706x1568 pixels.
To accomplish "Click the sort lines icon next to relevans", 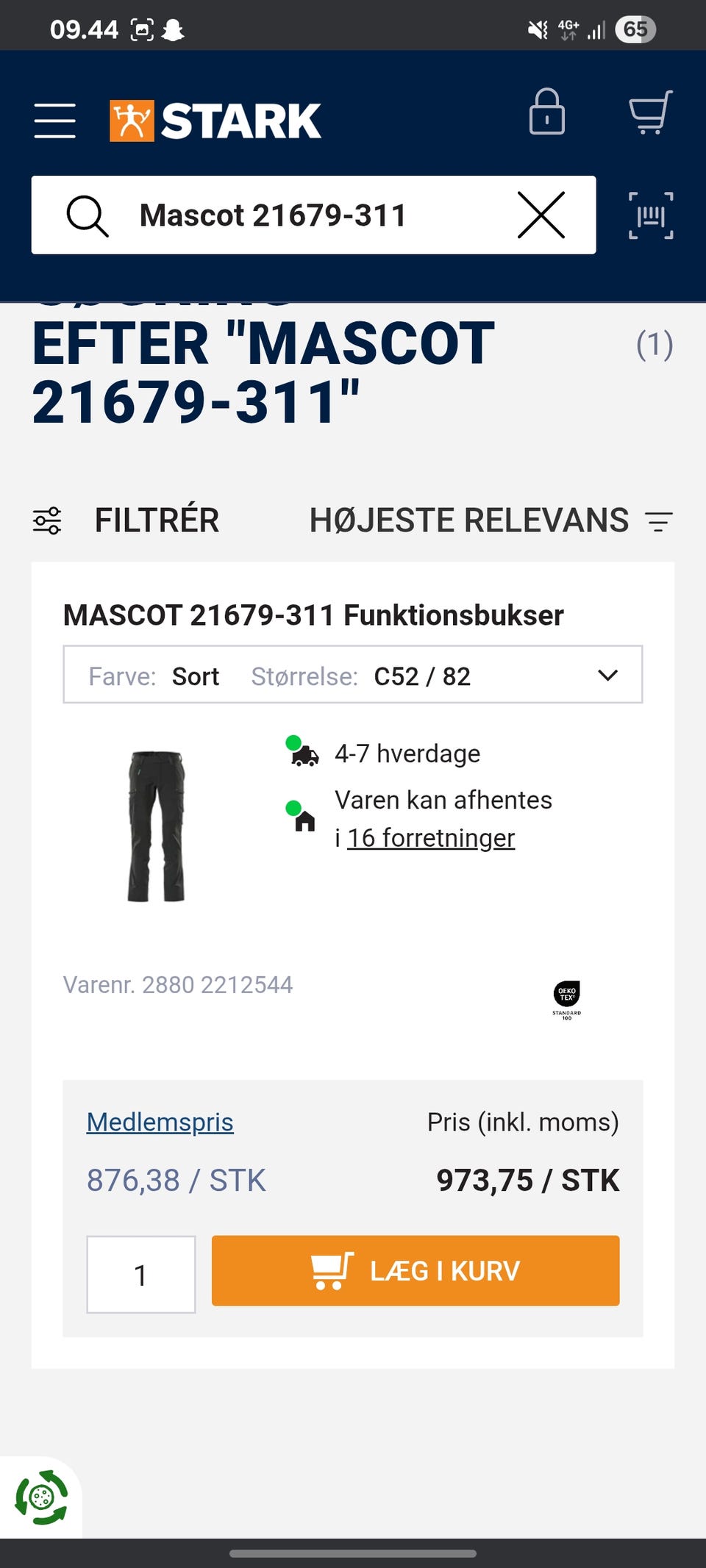I will [x=658, y=522].
